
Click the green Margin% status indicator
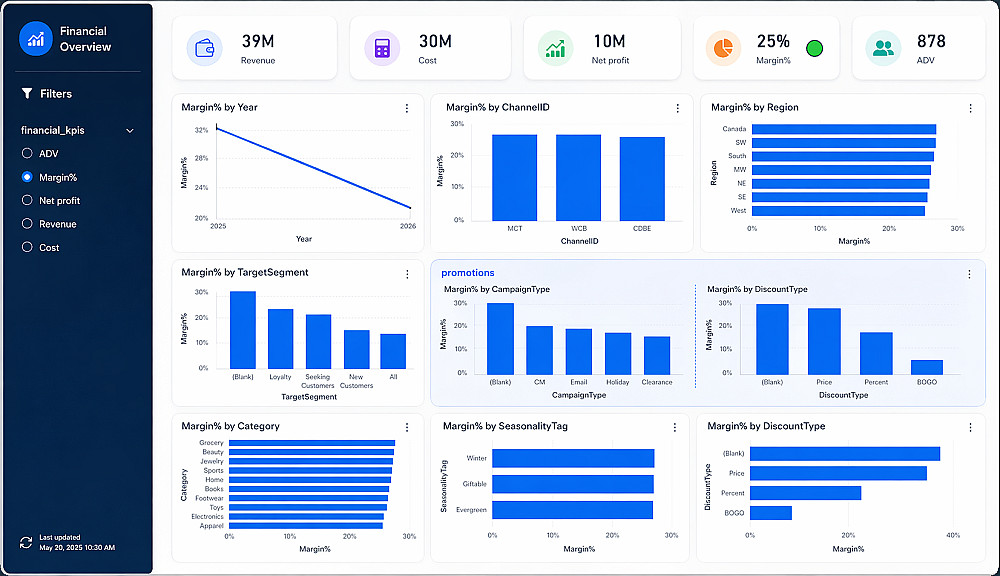[814, 48]
